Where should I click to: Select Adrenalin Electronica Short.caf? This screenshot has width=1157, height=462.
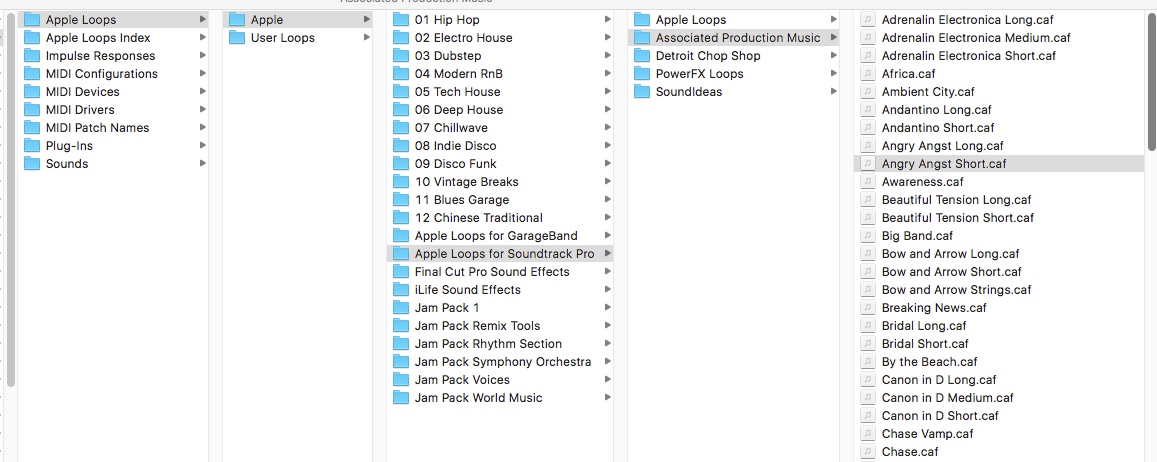(1000, 55)
